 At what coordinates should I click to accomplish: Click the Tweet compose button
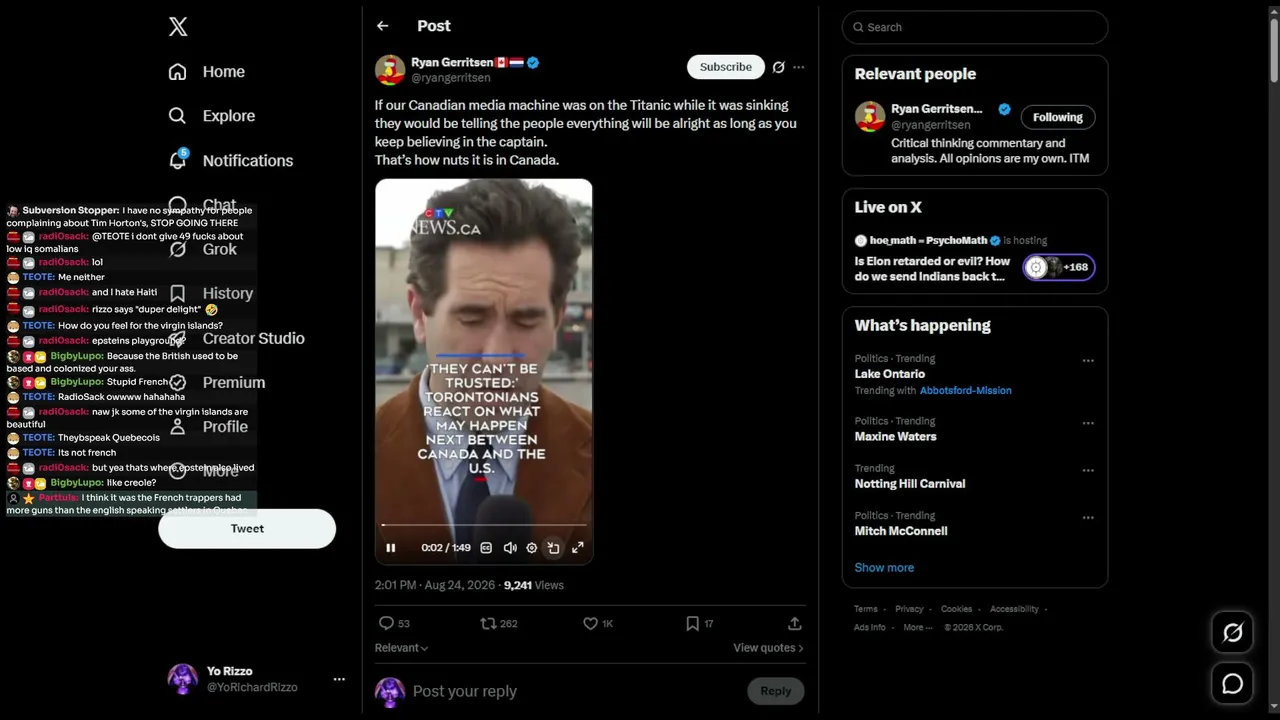pos(247,529)
